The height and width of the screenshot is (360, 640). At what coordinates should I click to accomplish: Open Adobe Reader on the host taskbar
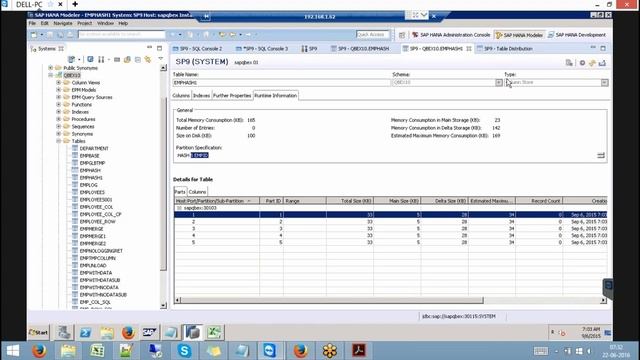[359, 351]
